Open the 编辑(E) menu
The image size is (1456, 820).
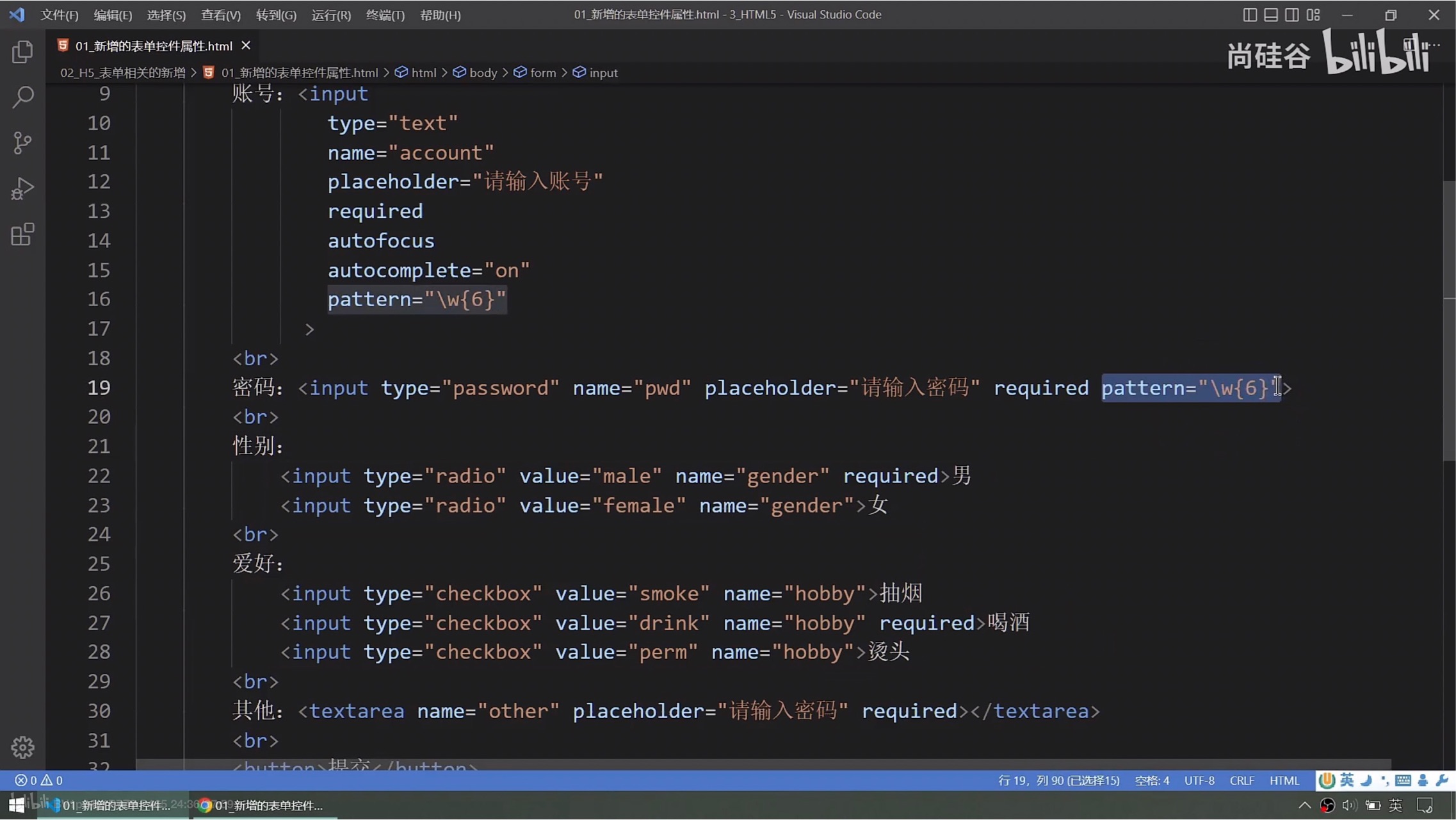(113, 15)
